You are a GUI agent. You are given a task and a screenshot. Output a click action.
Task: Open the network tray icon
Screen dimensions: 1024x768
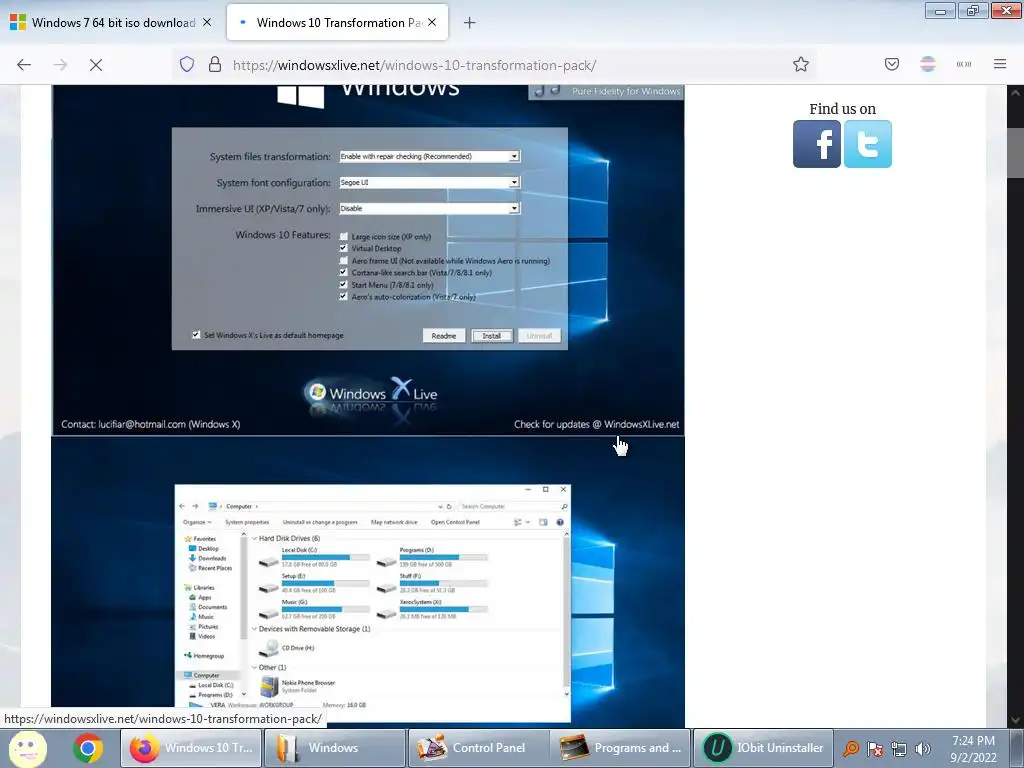tap(899, 748)
